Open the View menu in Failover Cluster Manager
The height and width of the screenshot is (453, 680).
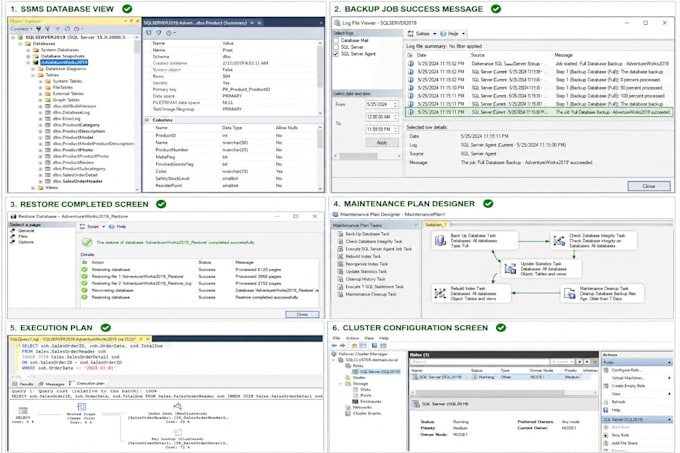[369, 338]
